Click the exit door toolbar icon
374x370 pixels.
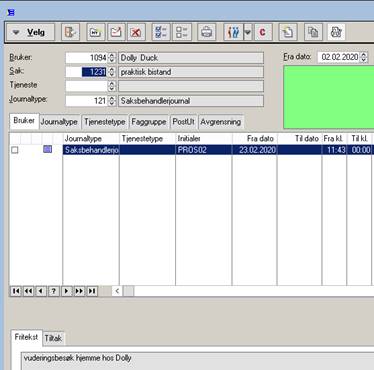70,32
